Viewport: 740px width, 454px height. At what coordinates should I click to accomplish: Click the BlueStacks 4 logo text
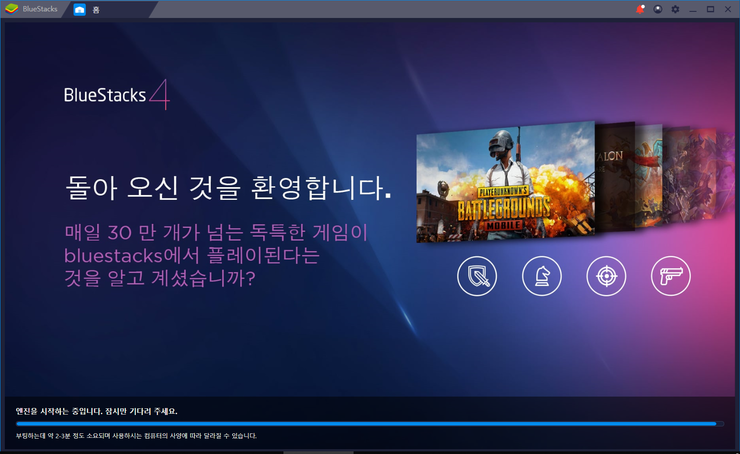point(117,94)
